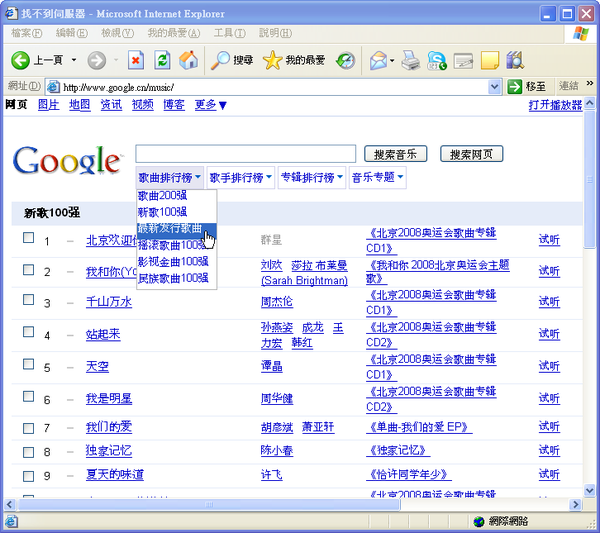This screenshot has width=600, height=533.
Task: Open Favorites star icon
Action: (272, 60)
